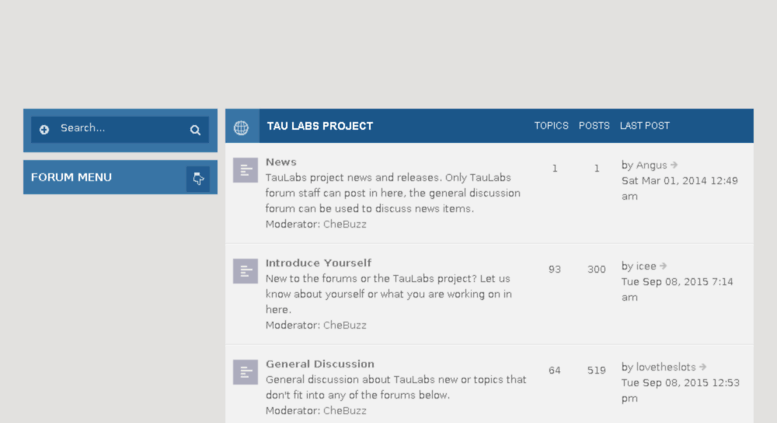Open the Introduce Yourself forum
The height and width of the screenshot is (423, 777).
[x=318, y=263]
